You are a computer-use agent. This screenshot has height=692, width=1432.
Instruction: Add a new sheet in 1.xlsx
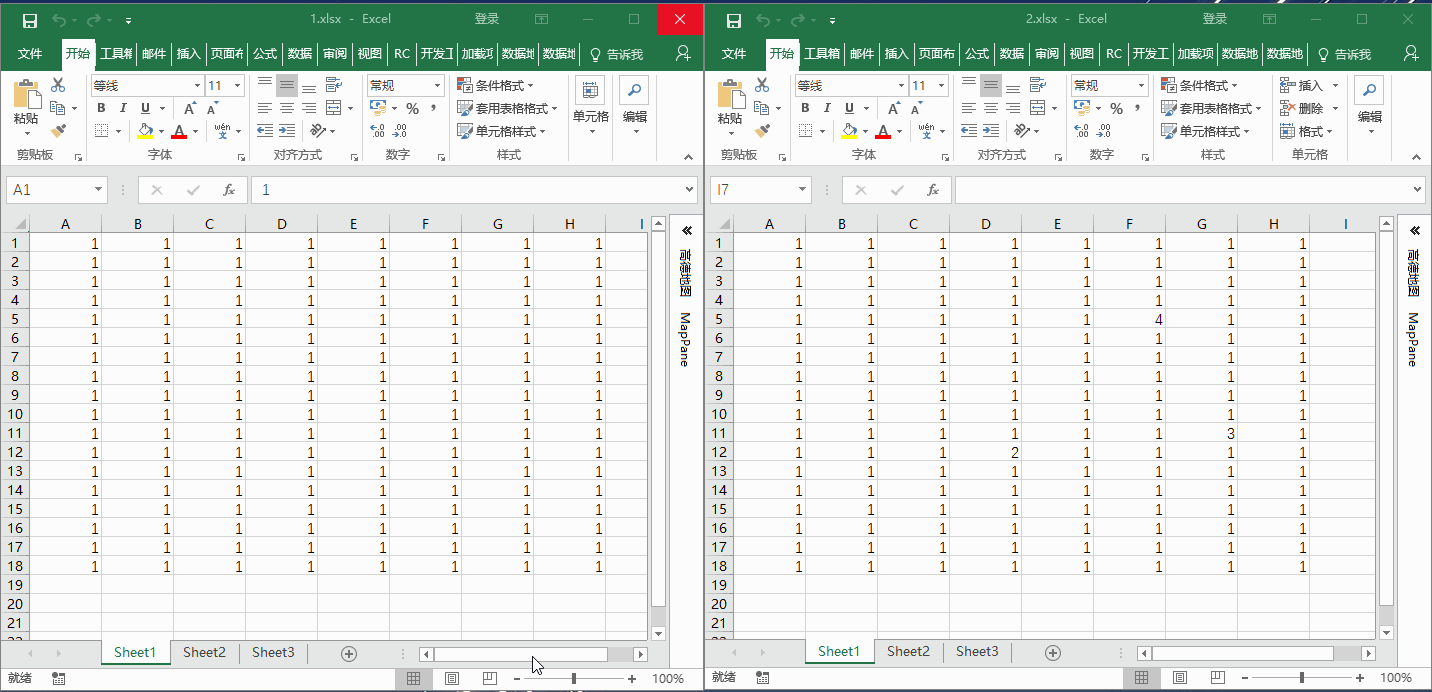349,653
